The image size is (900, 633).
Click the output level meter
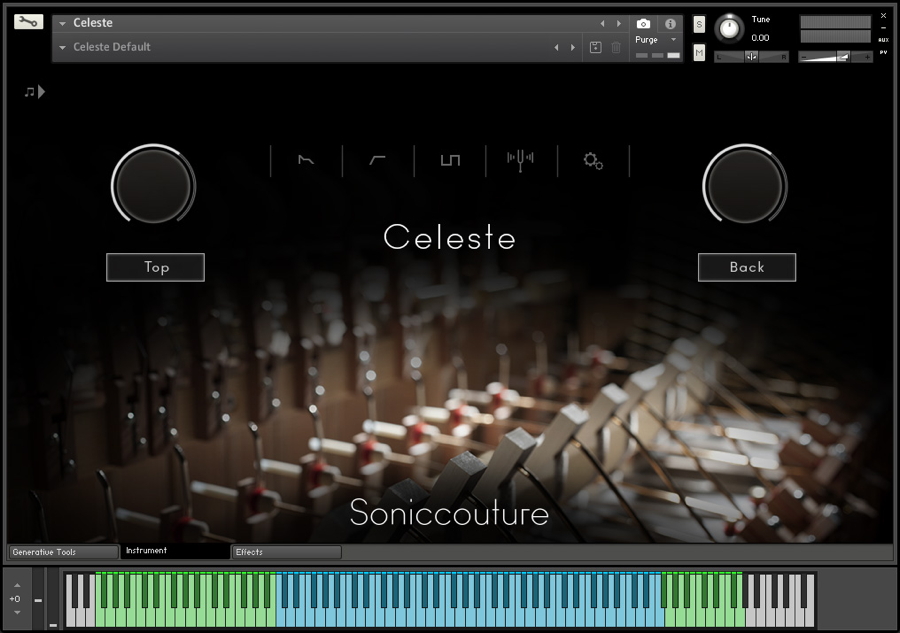pyautogui.click(x=835, y=29)
